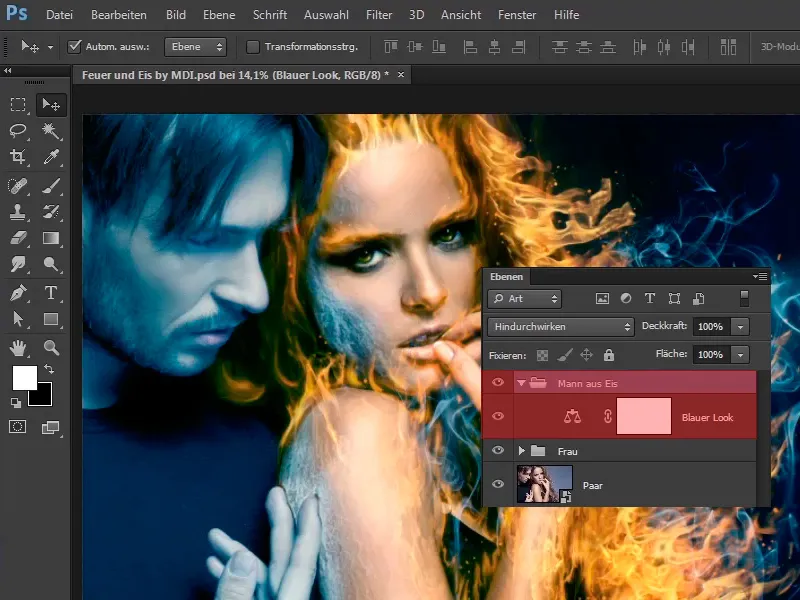
Task: Select the Eraser tool
Action: coord(18,238)
